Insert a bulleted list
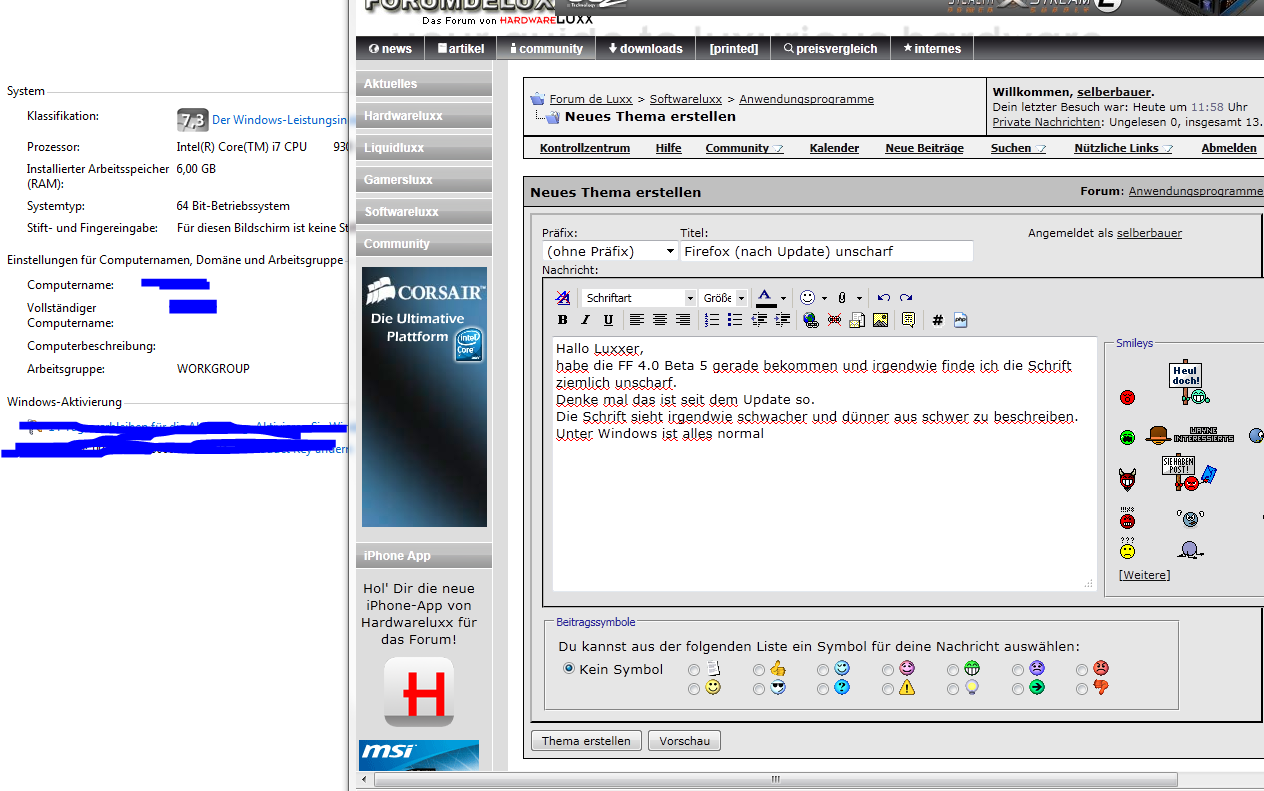Screen dimensions: 1264x791 [735, 320]
